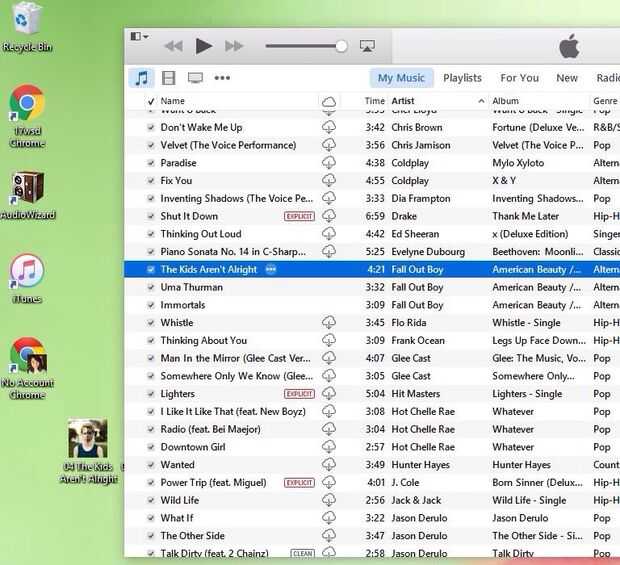Download Fix You from iCloud

click(x=329, y=181)
